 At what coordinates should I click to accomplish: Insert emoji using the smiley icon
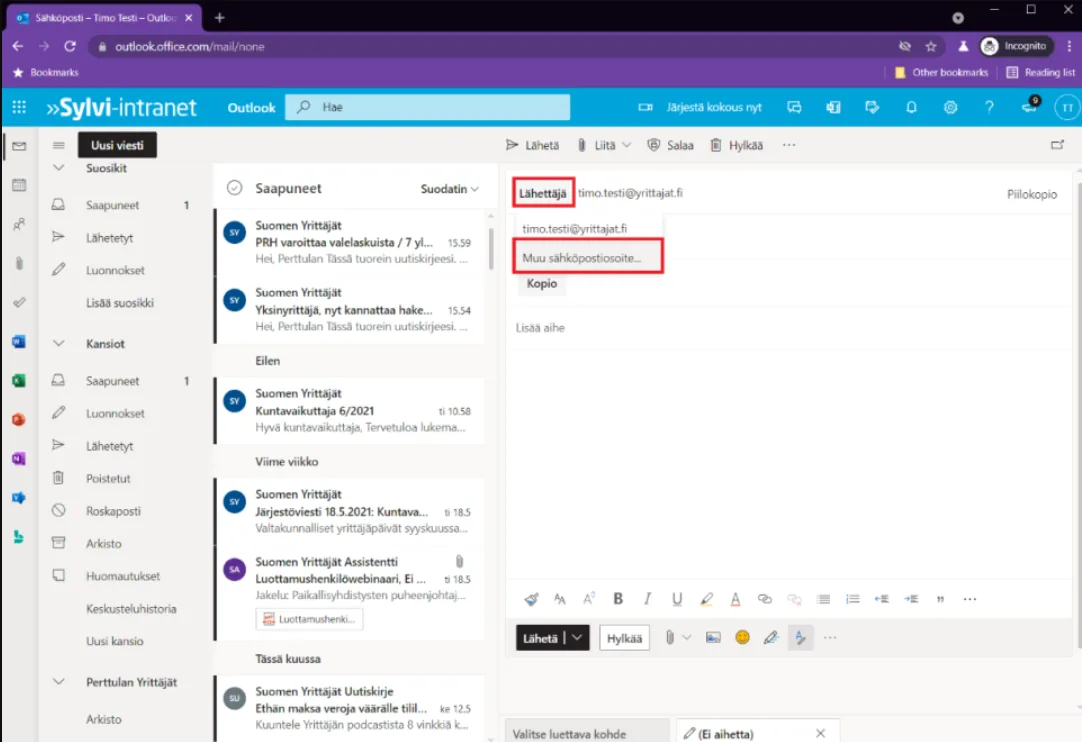742,637
